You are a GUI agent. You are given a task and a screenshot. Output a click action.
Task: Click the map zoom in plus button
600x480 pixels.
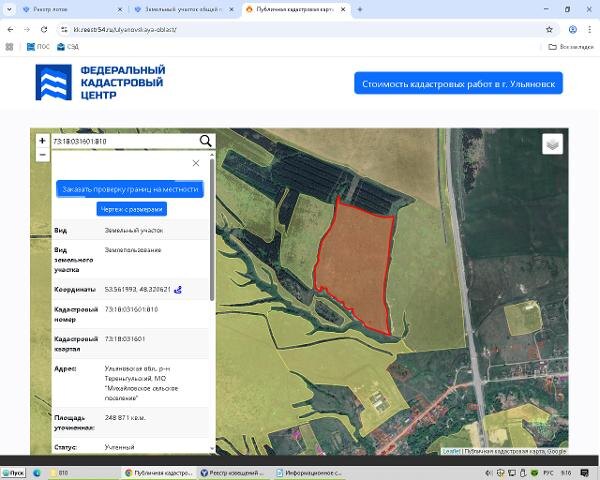[x=42, y=141]
